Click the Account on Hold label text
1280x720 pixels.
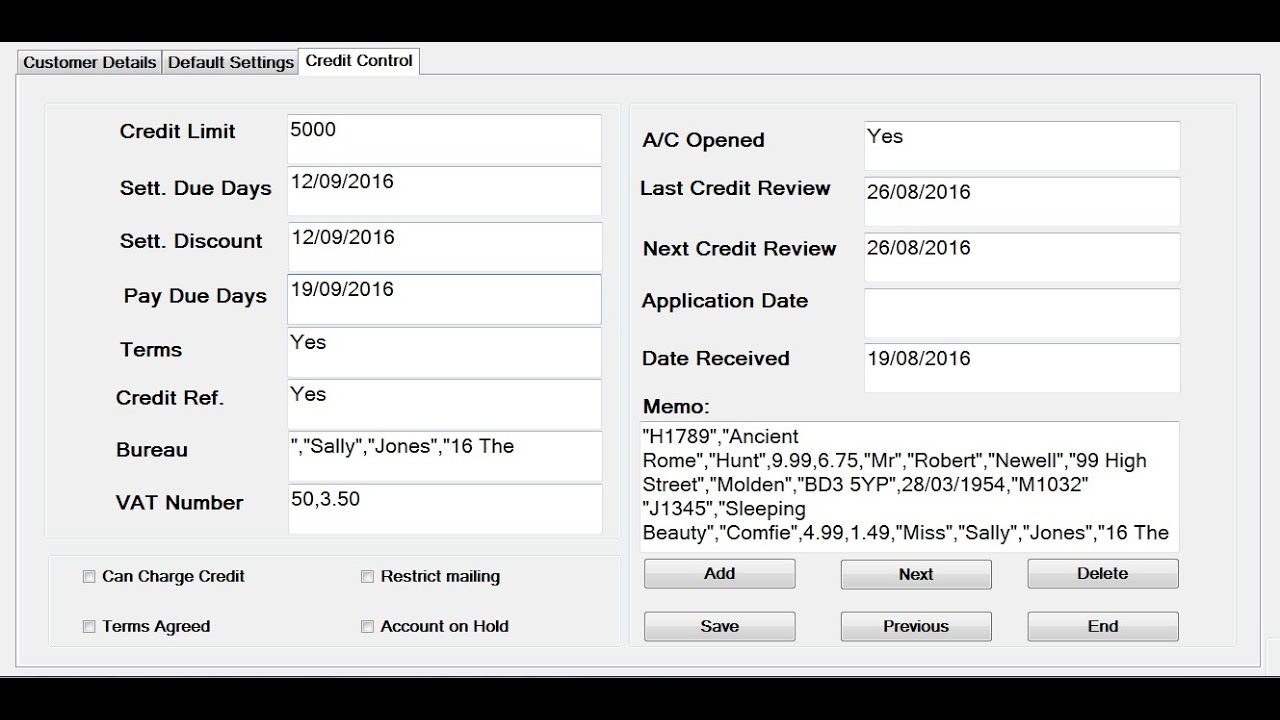coord(445,626)
